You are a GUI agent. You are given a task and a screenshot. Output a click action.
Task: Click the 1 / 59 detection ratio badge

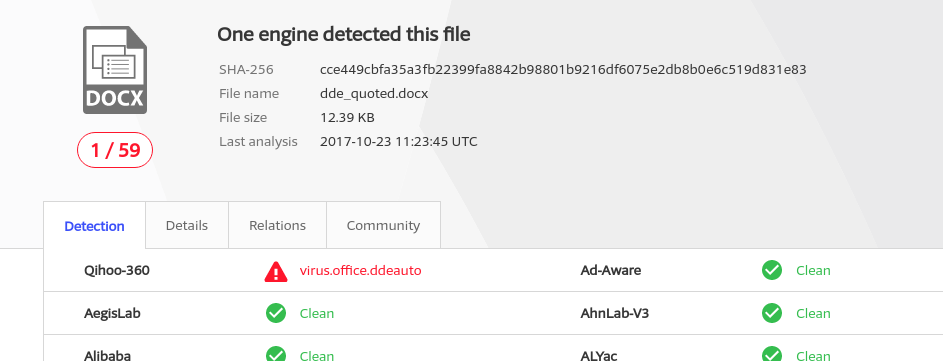point(115,150)
